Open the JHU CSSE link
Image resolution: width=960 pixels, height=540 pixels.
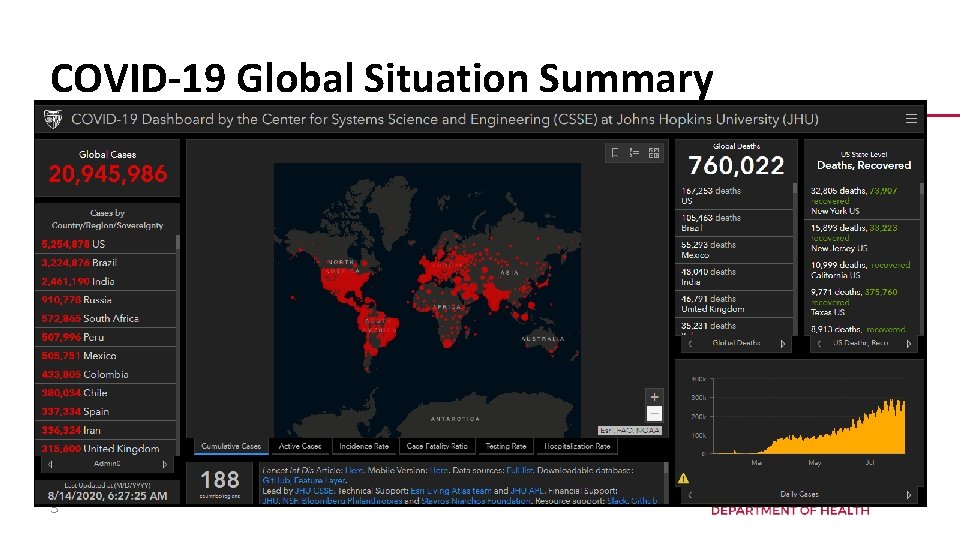315,490
